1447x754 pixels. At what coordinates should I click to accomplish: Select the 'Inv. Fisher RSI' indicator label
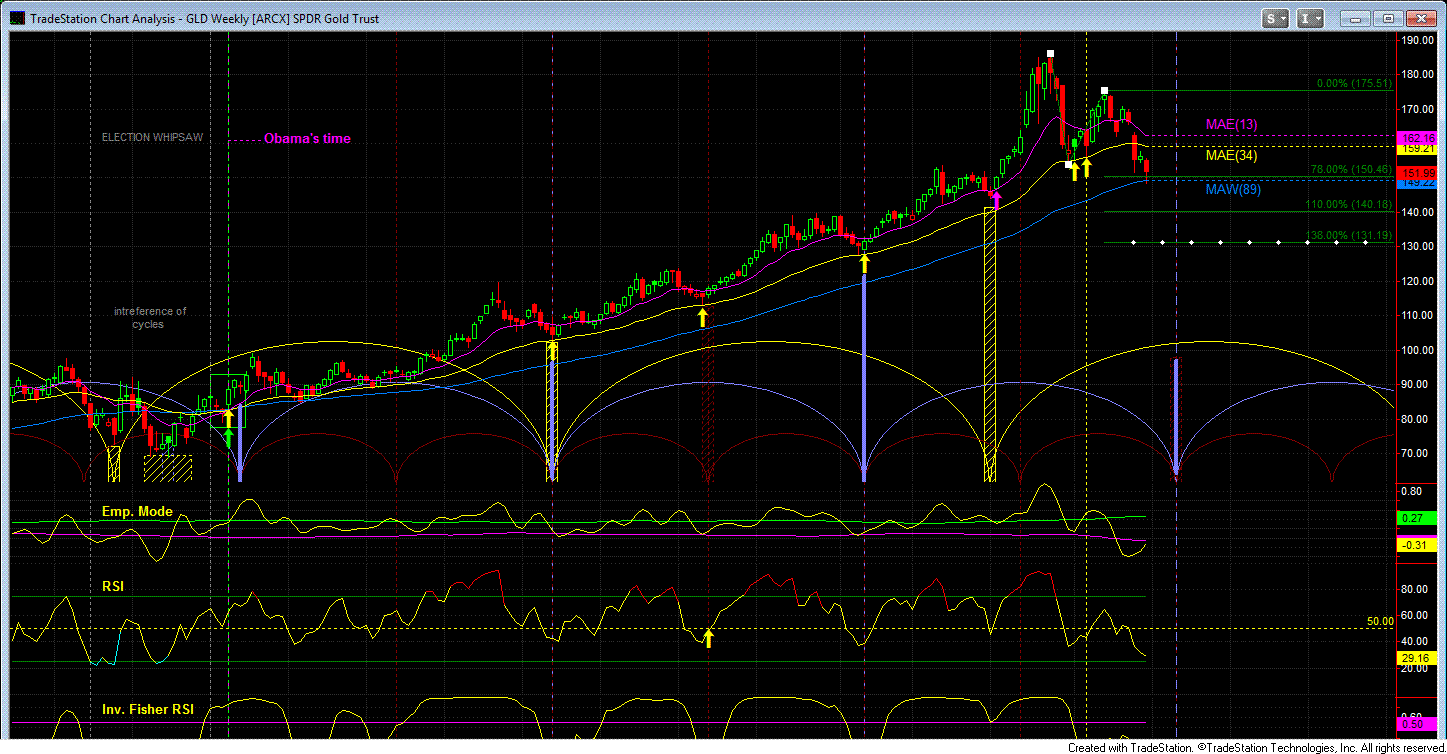point(147,709)
